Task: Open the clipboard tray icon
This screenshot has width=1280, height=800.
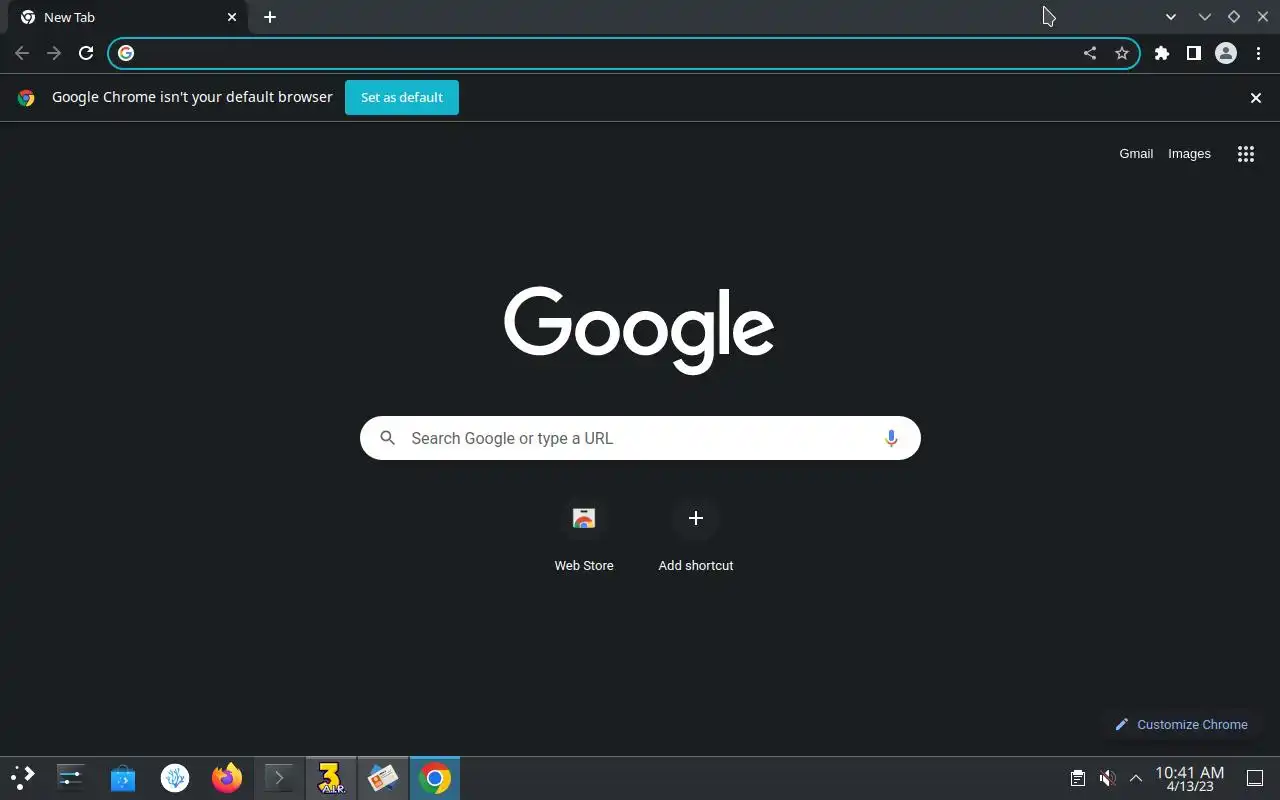Action: [x=1078, y=778]
